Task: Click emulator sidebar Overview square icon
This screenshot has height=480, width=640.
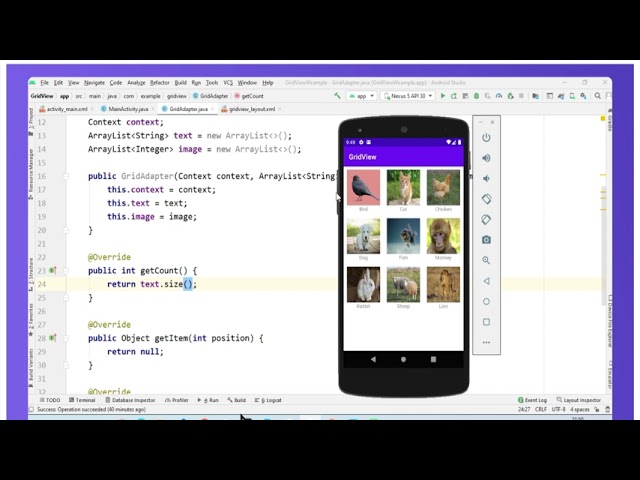Action: click(x=486, y=322)
